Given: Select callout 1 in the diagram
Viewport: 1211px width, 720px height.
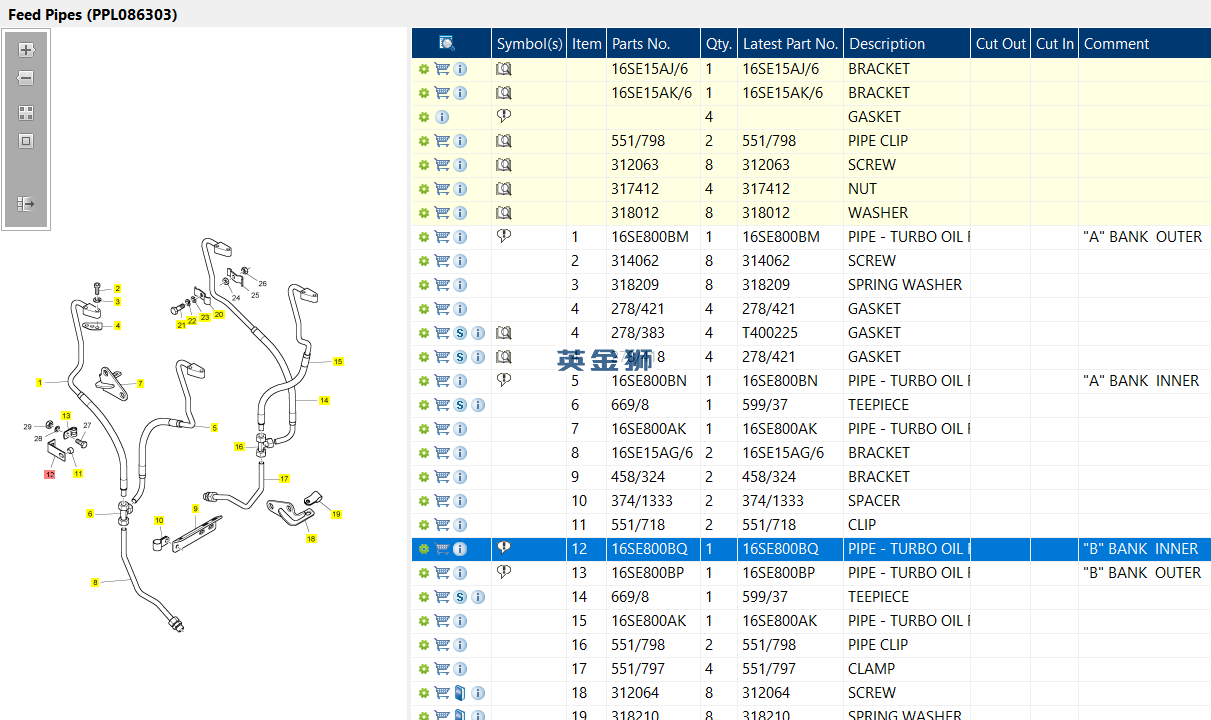Looking at the screenshot, I should [39, 382].
